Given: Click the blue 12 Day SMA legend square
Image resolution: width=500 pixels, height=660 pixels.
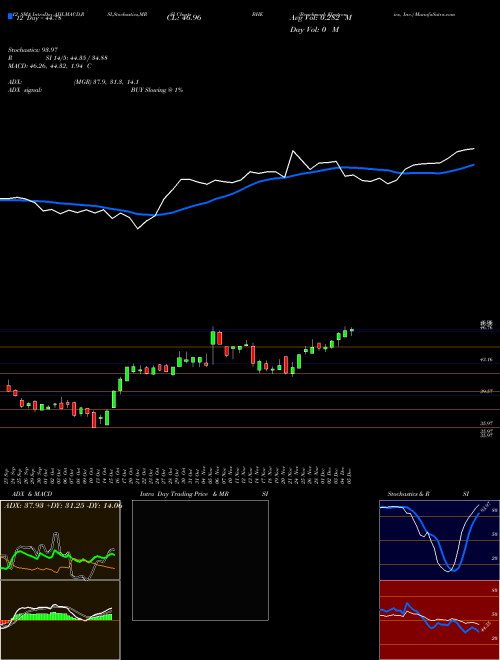Looking at the screenshot, I should pyautogui.click(x=10, y=17).
